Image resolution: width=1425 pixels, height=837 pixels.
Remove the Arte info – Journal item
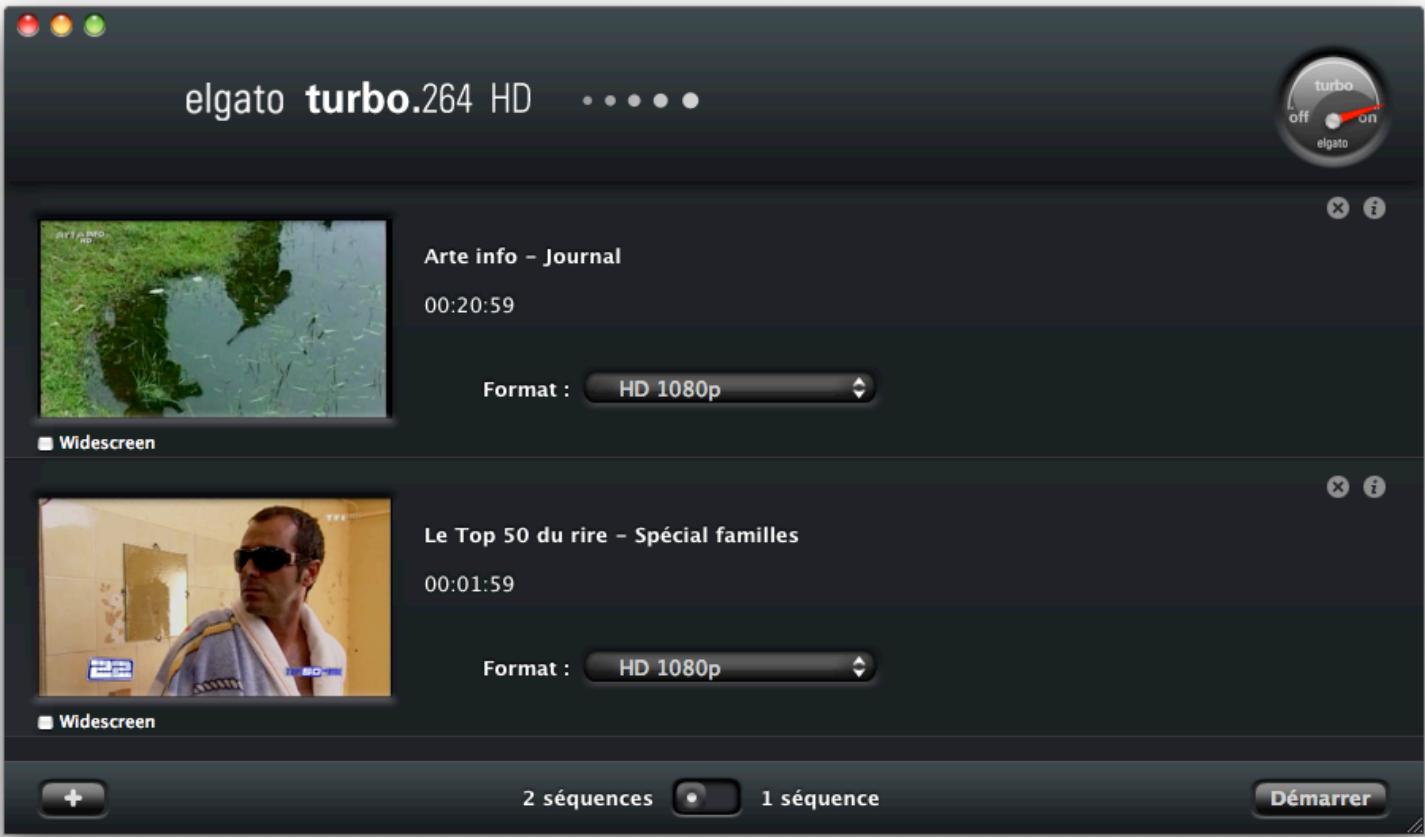1338,208
